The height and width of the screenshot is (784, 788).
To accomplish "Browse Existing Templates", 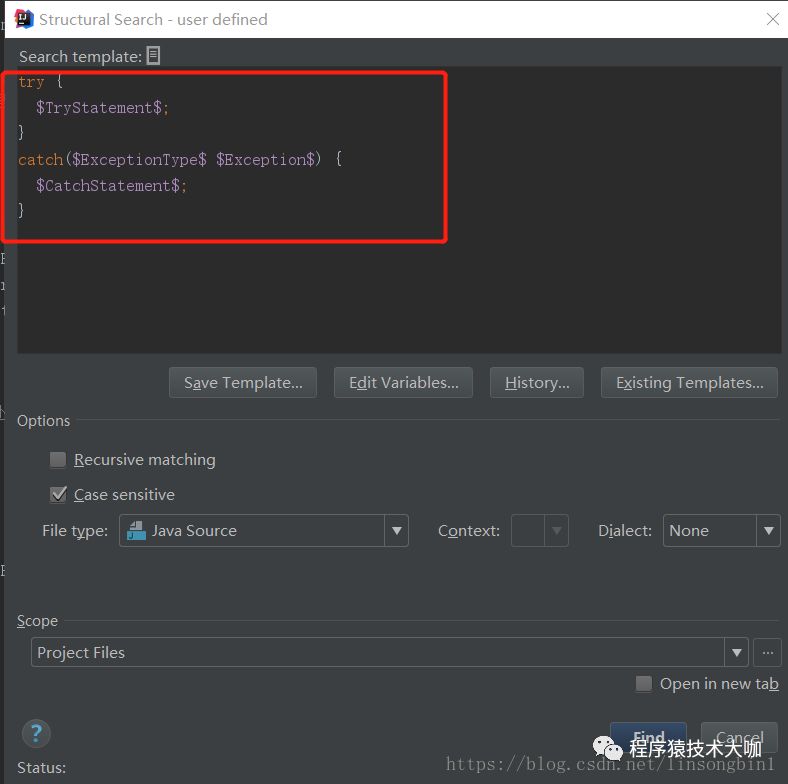I will click(690, 382).
